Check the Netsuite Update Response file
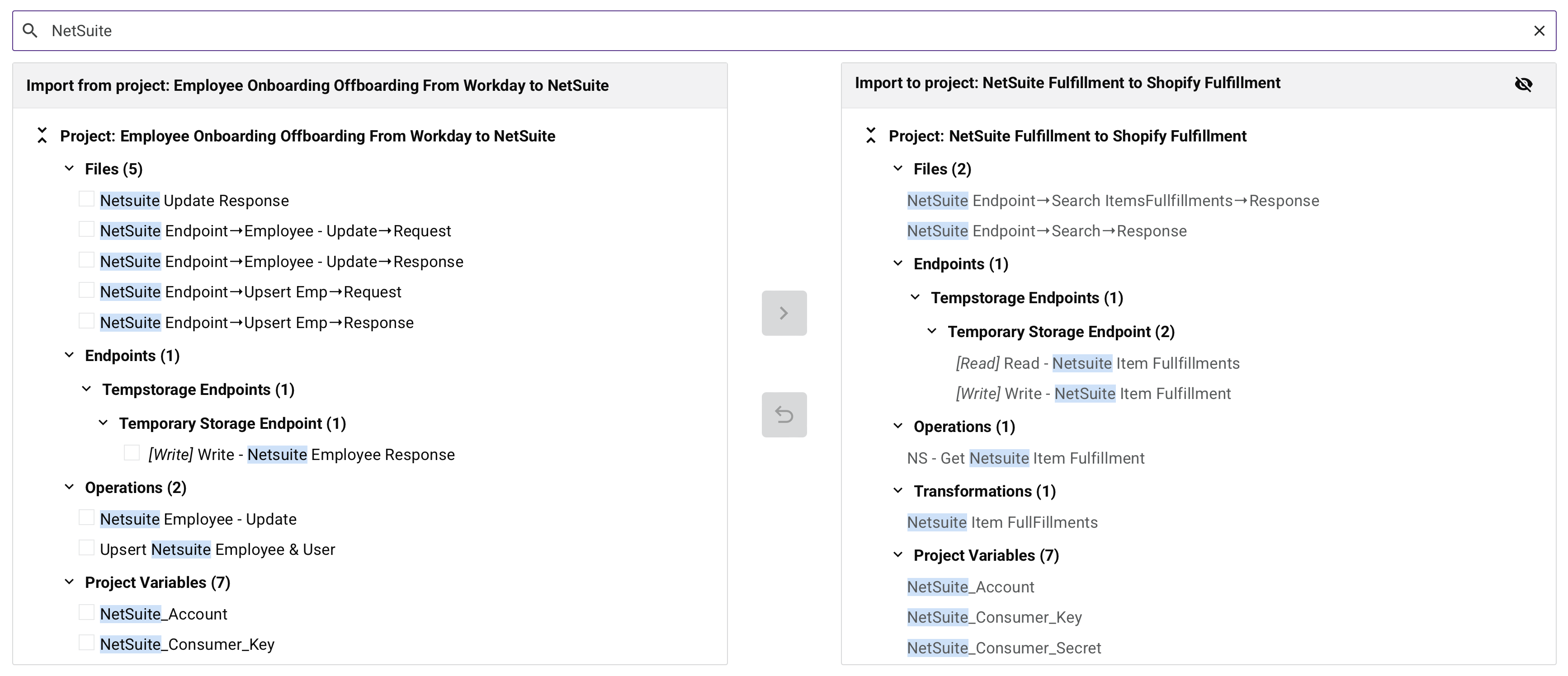Image resolution: width=1568 pixels, height=676 pixels. (x=86, y=199)
